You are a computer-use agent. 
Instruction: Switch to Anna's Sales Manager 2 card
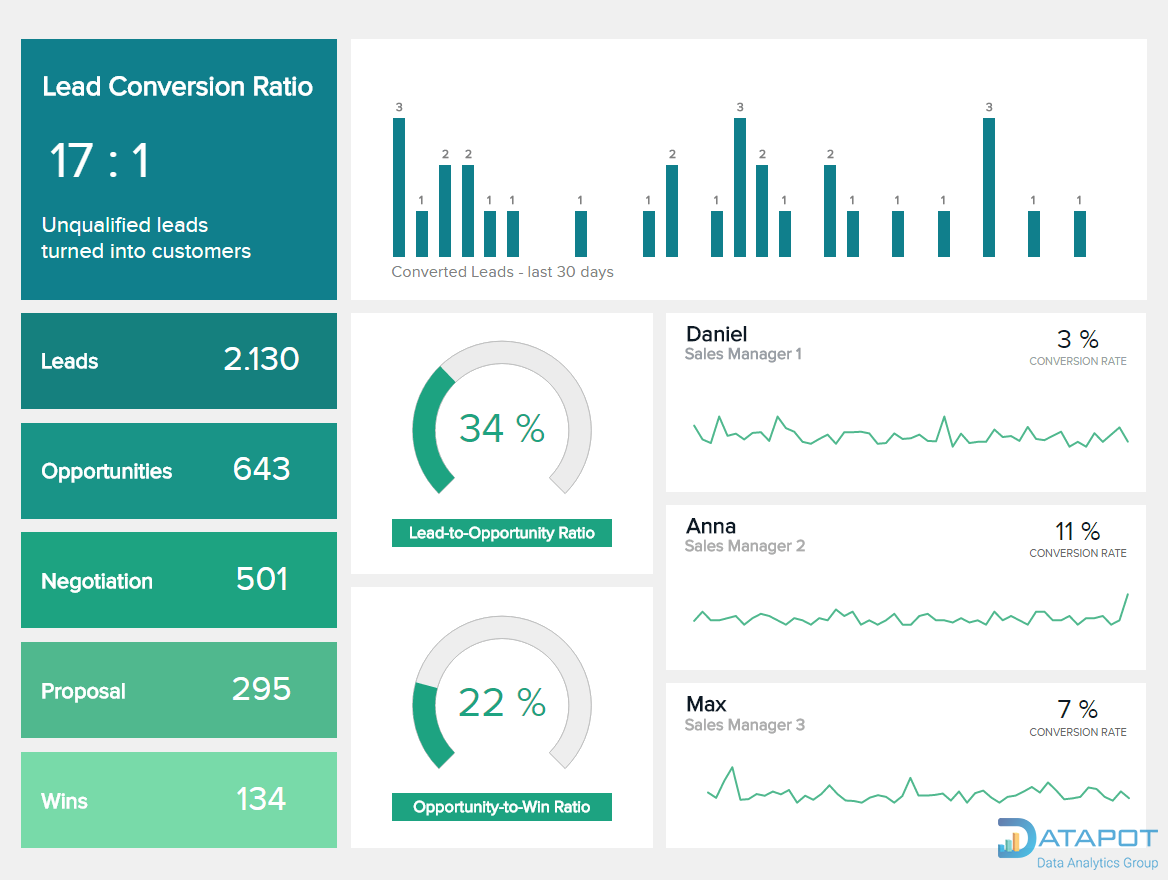coord(905,586)
